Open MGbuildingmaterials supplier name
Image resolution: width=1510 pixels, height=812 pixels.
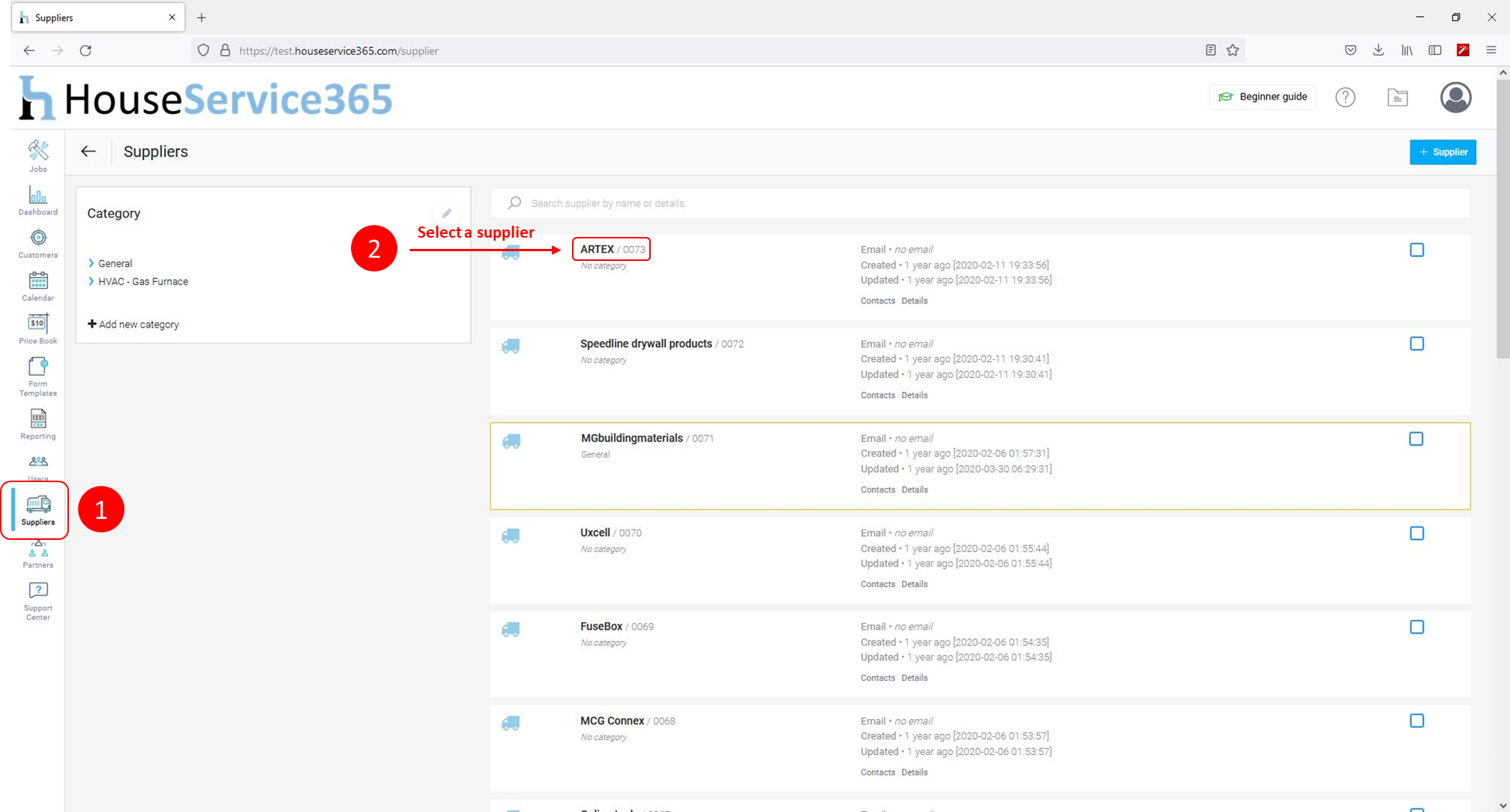[x=631, y=438]
